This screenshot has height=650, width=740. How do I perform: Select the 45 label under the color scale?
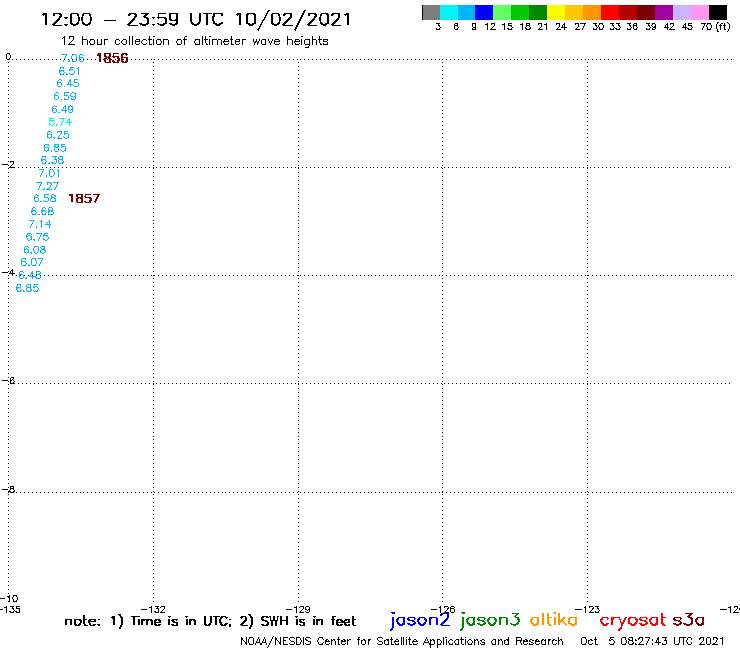tap(687, 26)
